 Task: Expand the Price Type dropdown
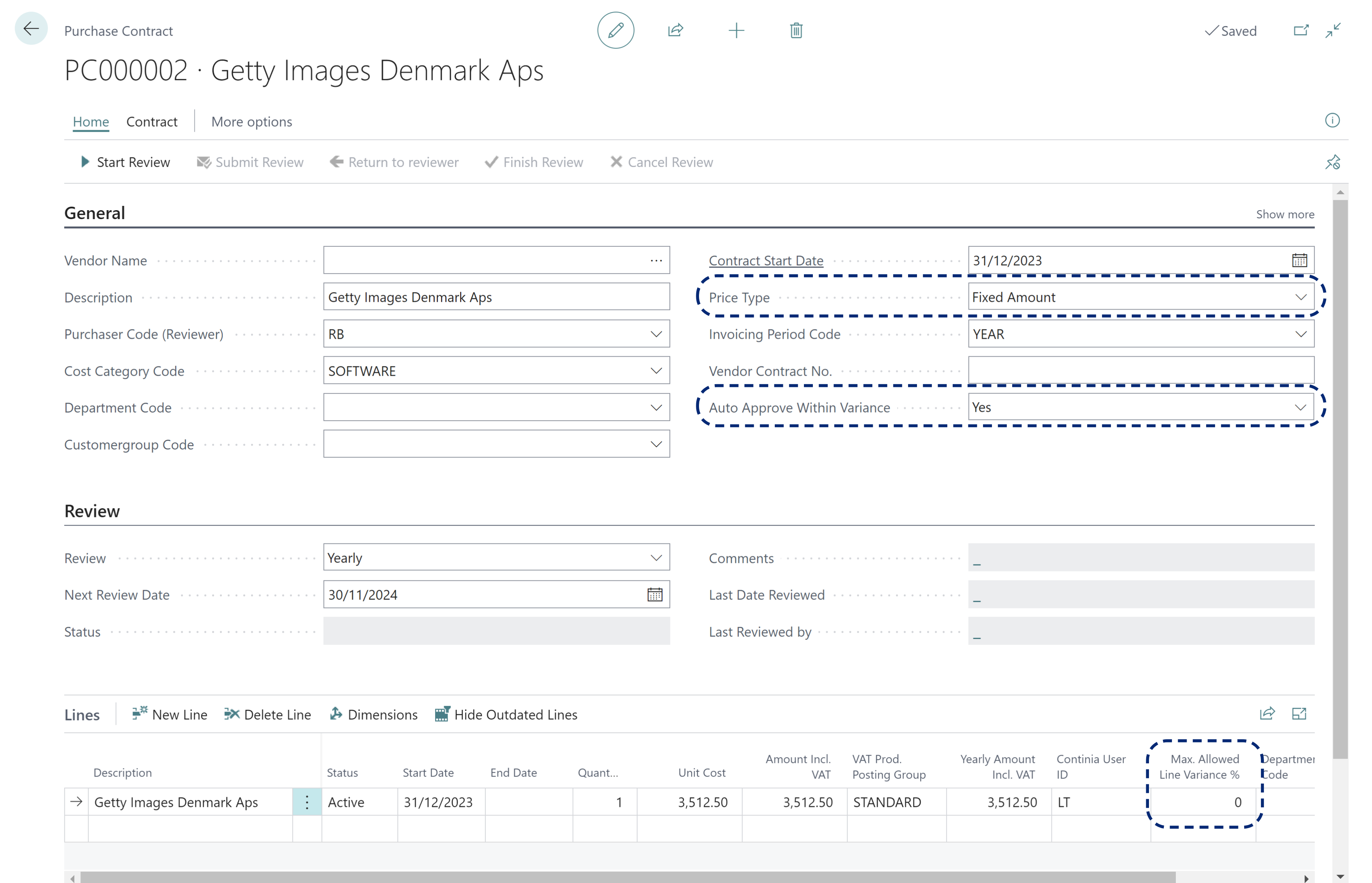(x=1301, y=297)
